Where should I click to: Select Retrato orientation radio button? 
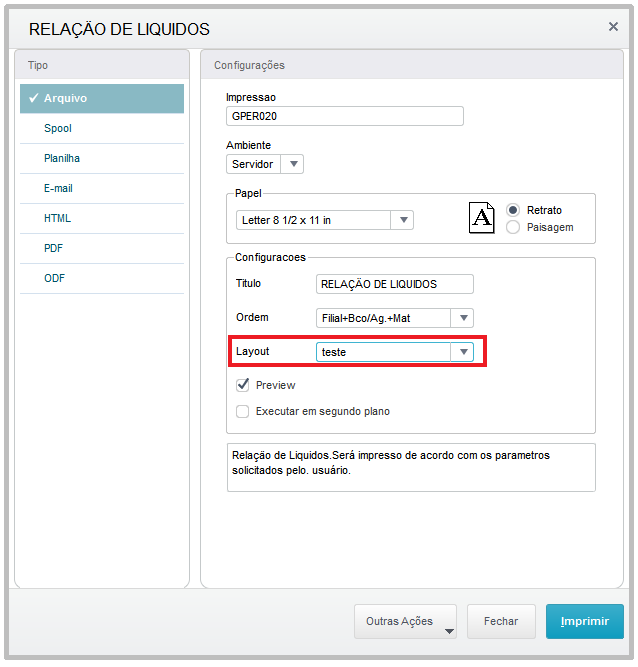point(513,210)
